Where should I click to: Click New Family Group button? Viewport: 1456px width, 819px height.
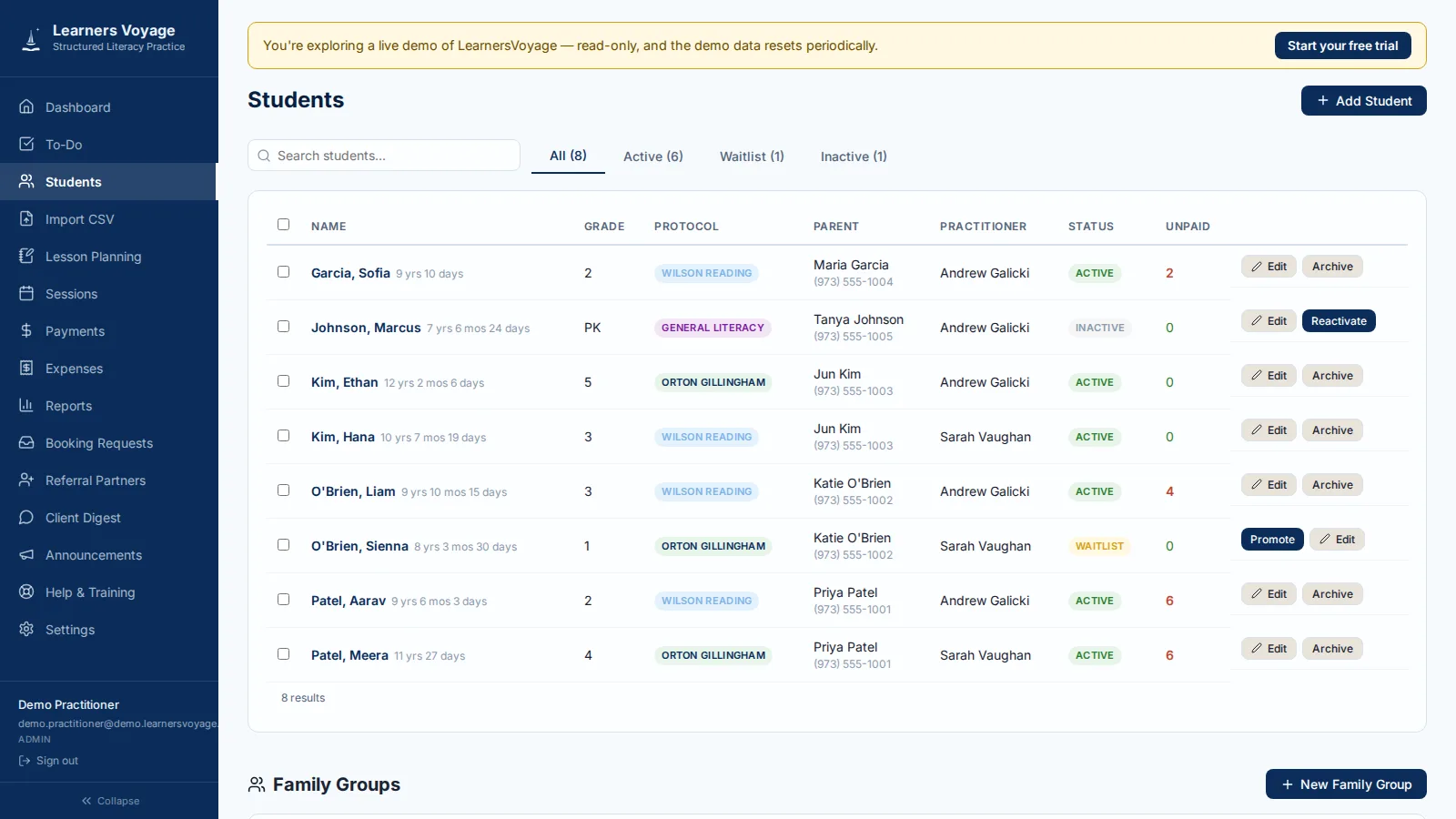[x=1346, y=784]
